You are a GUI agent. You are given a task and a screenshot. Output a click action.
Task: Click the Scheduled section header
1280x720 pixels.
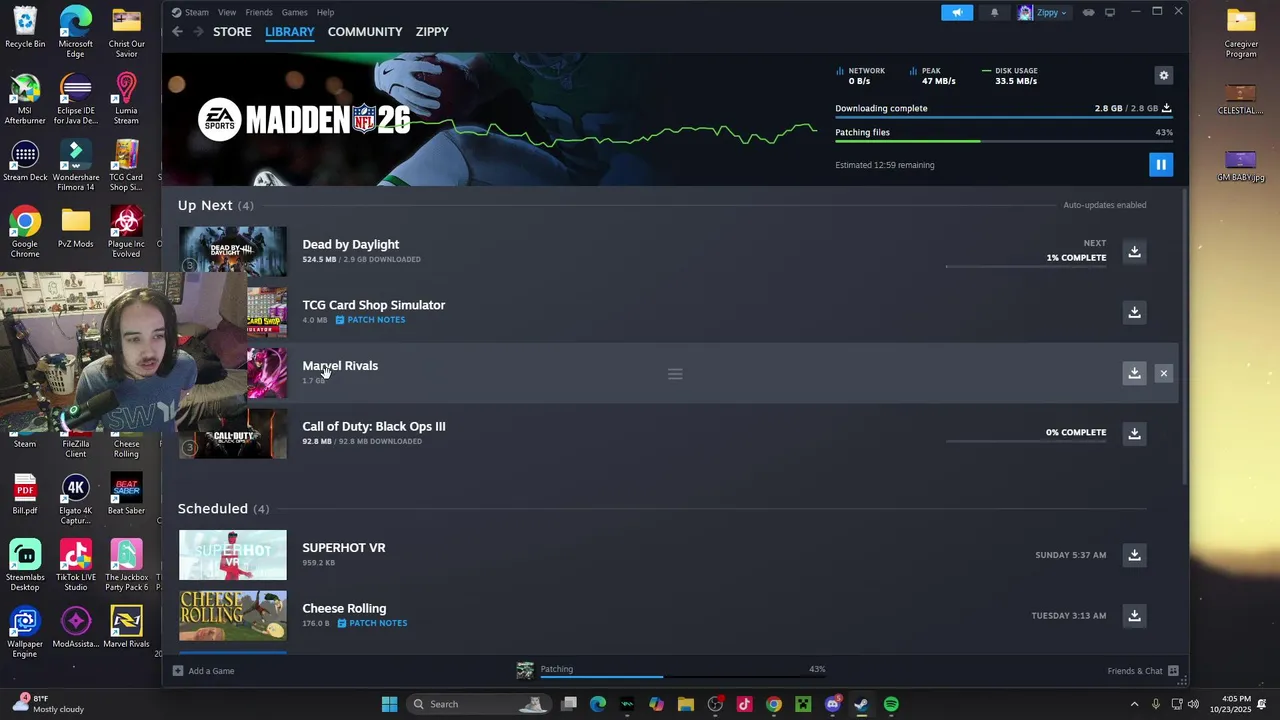pyautogui.click(x=223, y=509)
